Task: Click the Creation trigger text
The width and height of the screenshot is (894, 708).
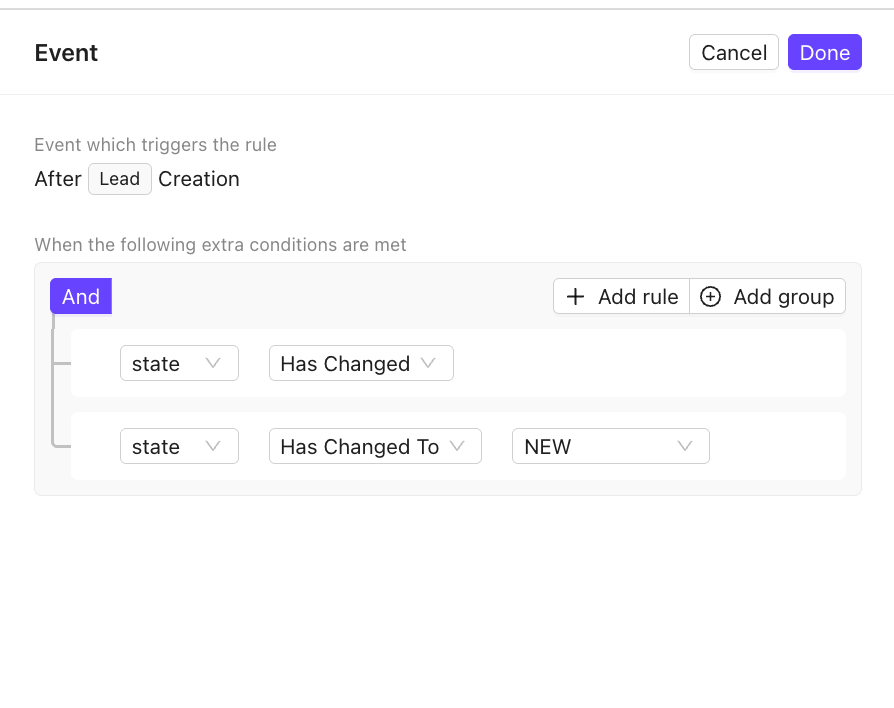Action: click(x=199, y=180)
